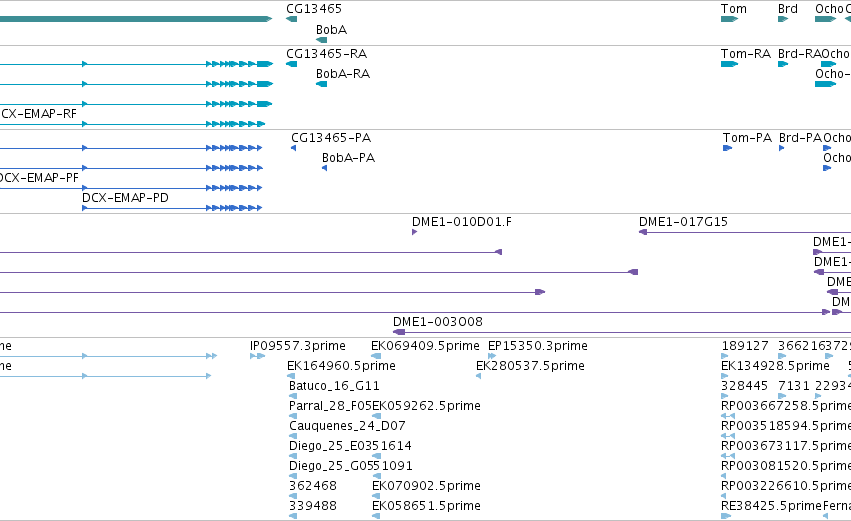Click the 7131 label
The width and height of the screenshot is (851, 521).
(793, 386)
